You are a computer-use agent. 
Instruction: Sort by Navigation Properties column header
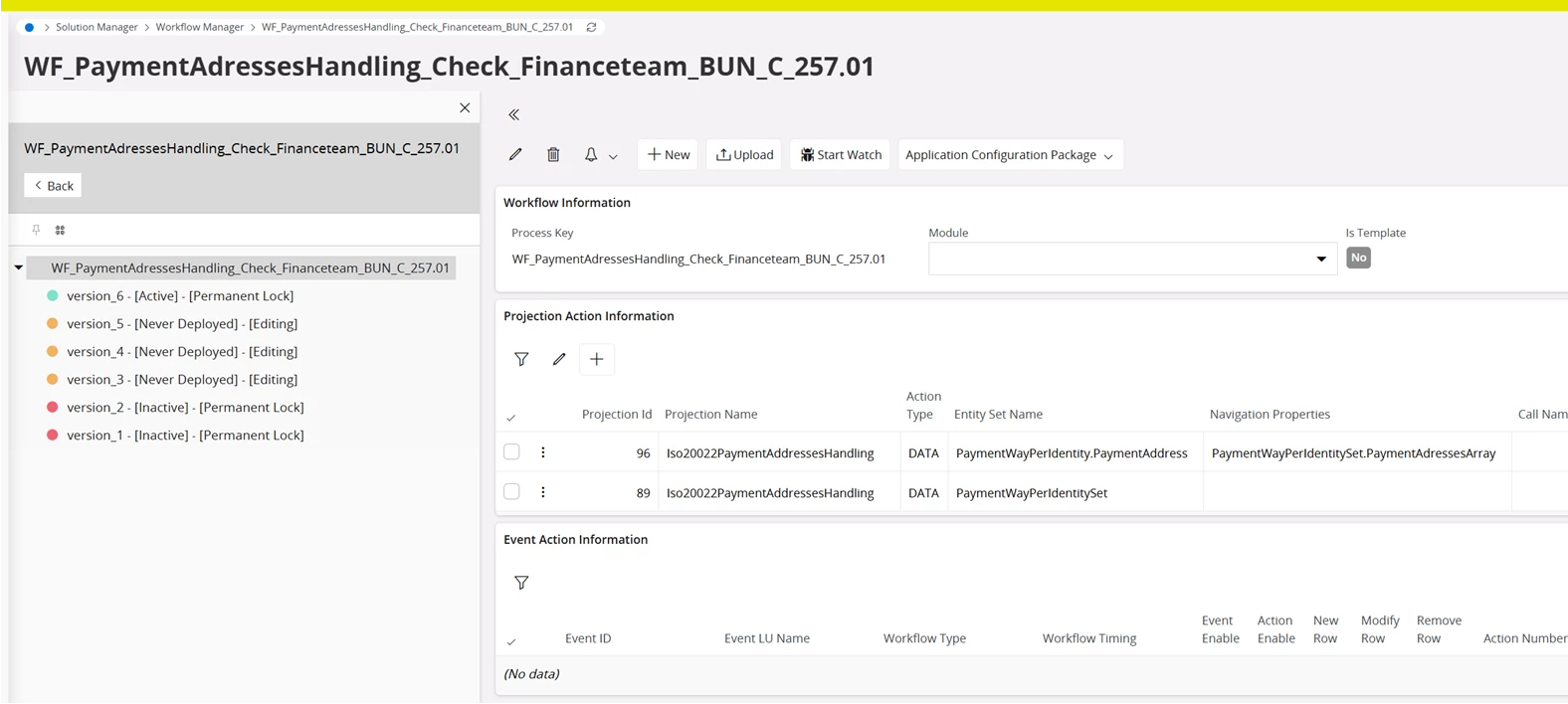[x=1270, y=414]
